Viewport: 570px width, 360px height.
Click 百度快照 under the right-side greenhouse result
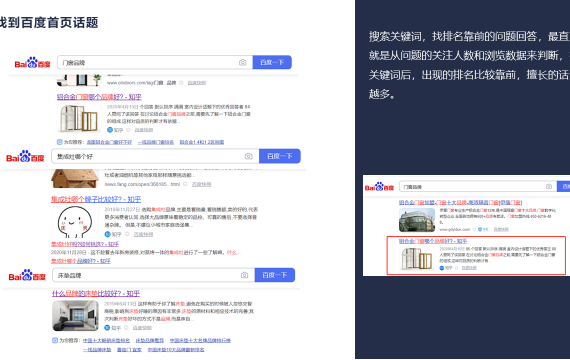point(501,229)
